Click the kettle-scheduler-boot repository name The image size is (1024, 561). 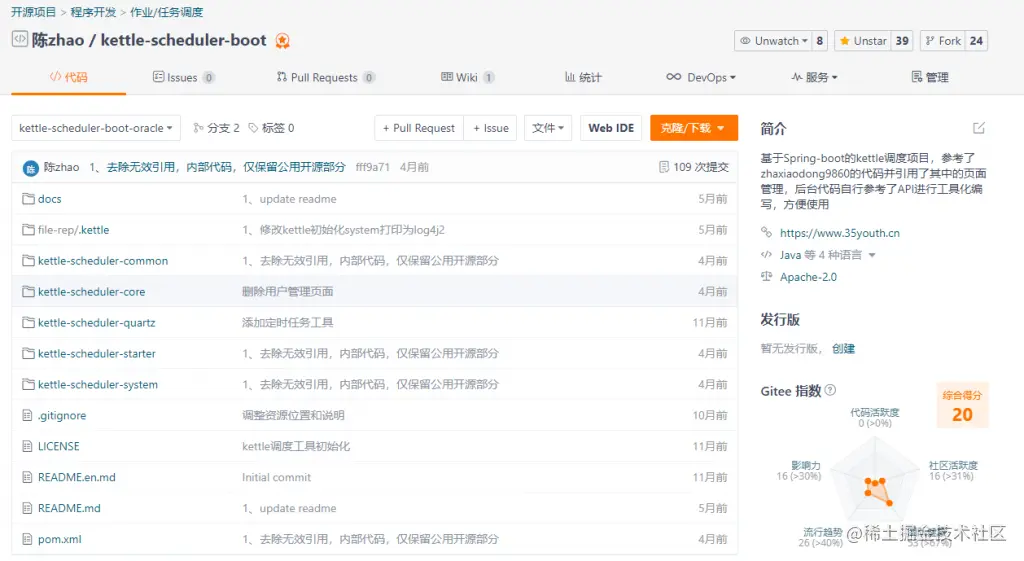(184, 40)
